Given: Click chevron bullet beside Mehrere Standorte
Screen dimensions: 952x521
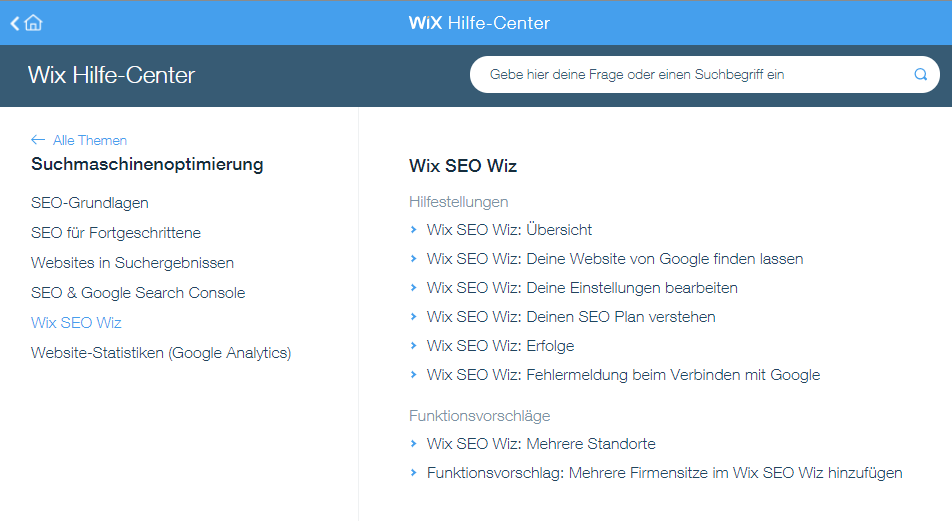Looking at the screenshot, I should coord(413,444).
